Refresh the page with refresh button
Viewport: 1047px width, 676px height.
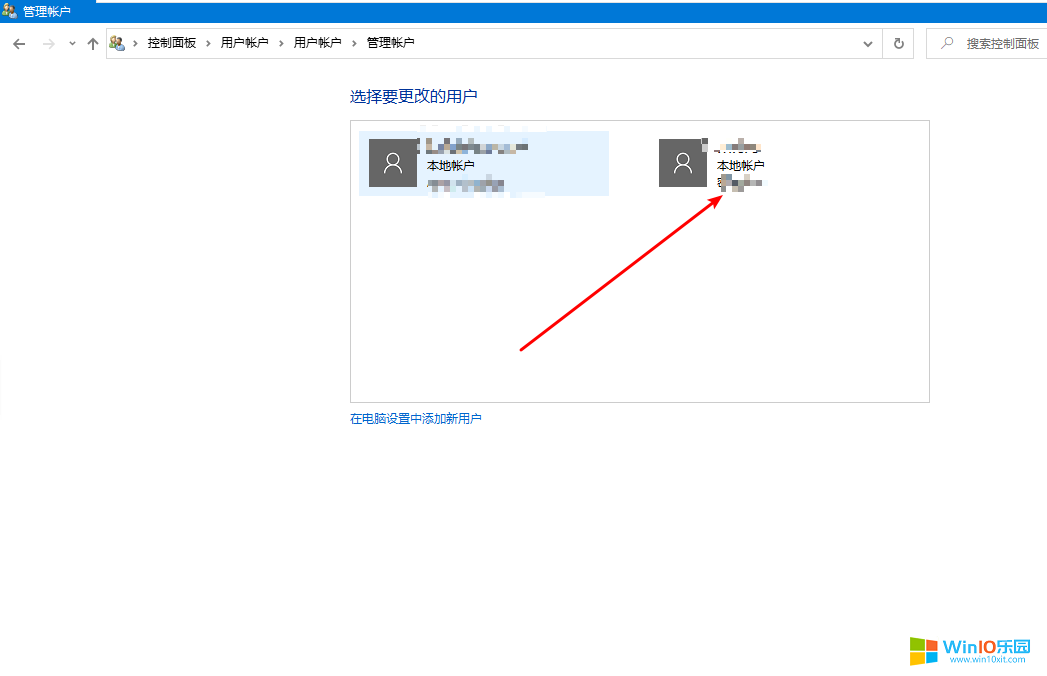(x=899, y=44)
